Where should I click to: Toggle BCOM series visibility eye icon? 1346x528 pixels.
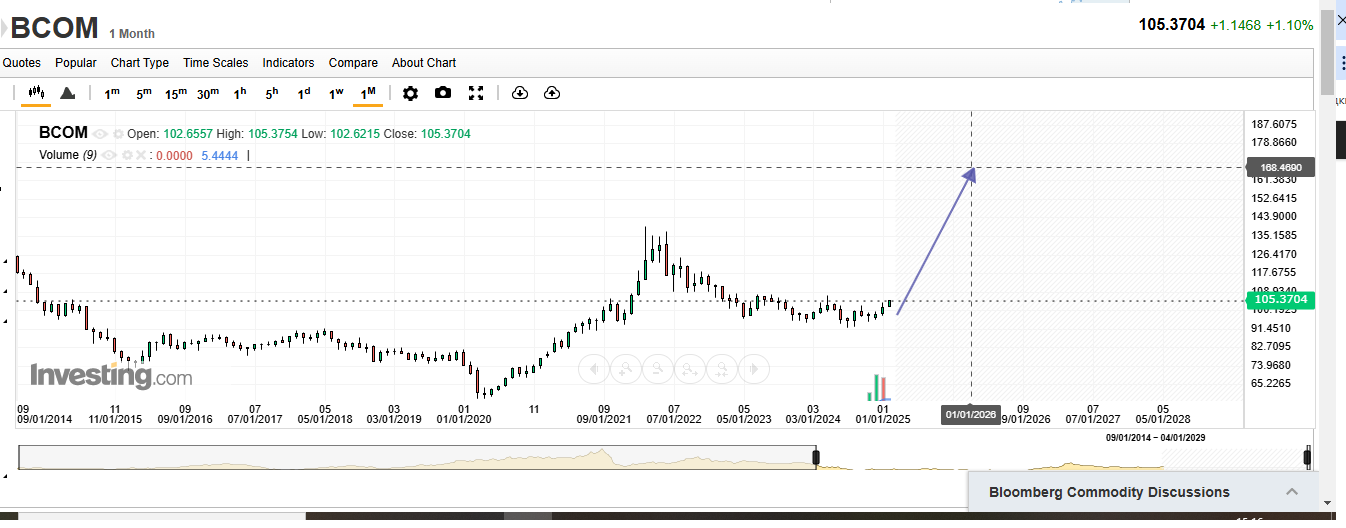tap(100, 134)
